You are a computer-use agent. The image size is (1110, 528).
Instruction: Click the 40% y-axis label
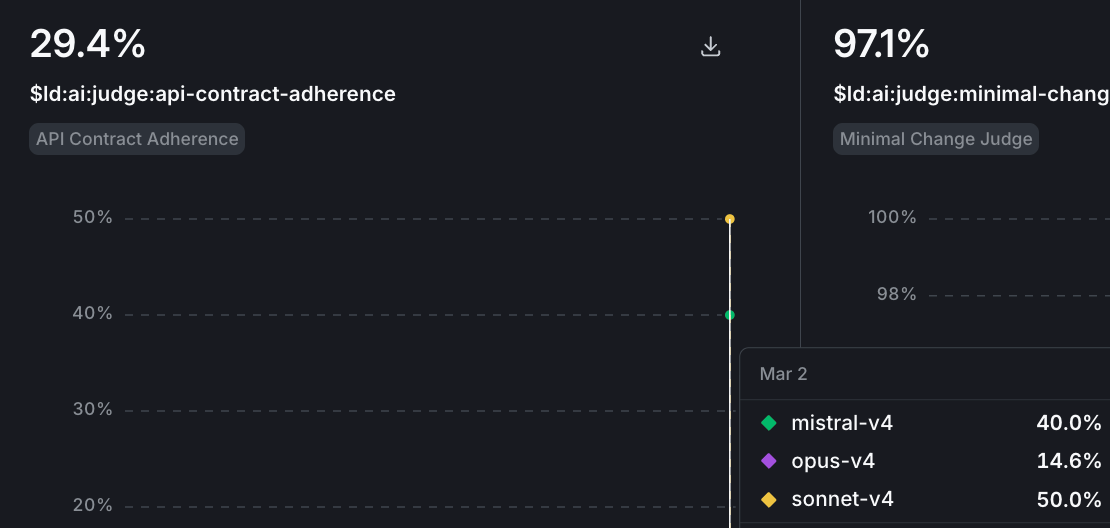(93, 313)
